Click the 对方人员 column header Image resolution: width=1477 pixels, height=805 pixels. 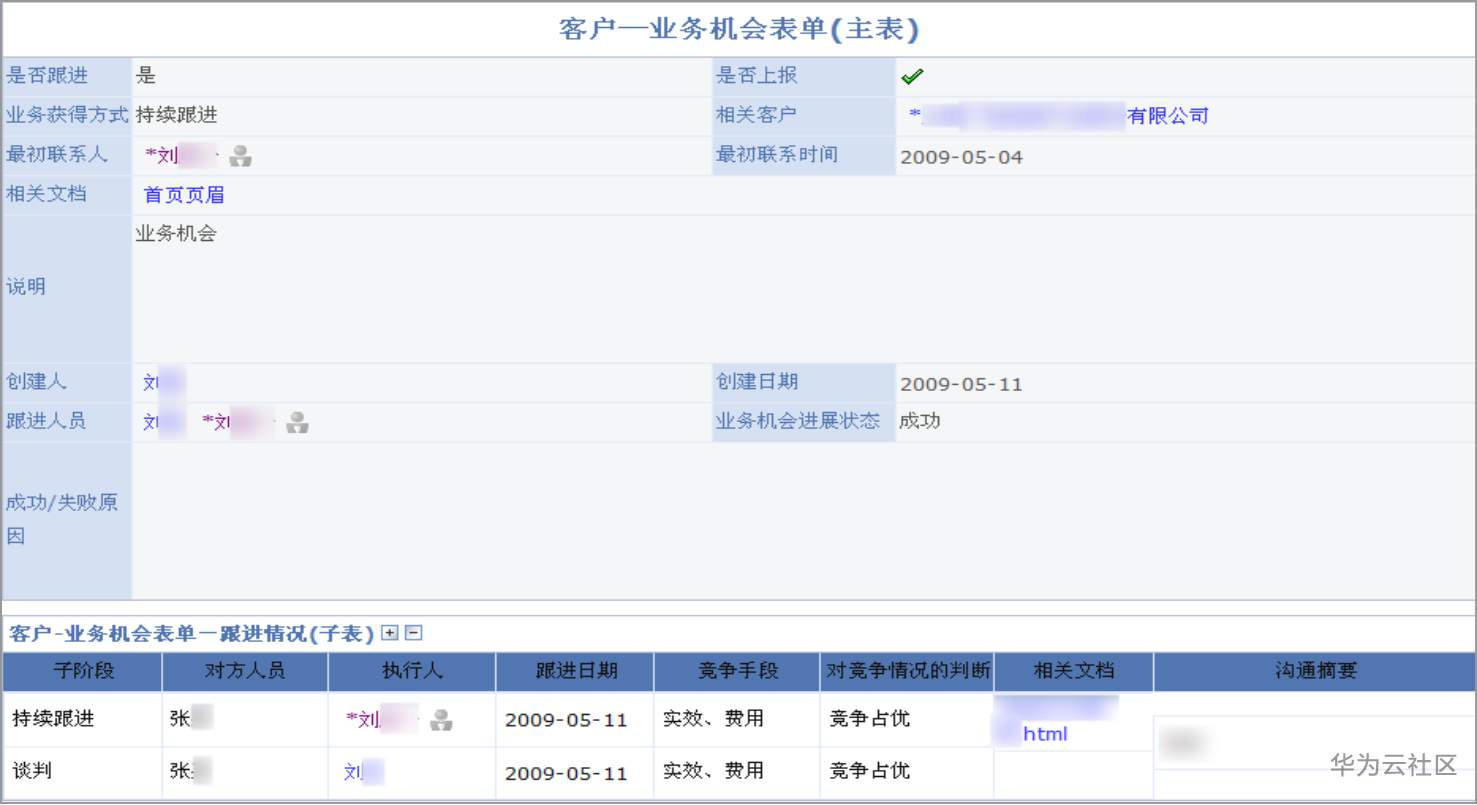(x=244, y=671)
